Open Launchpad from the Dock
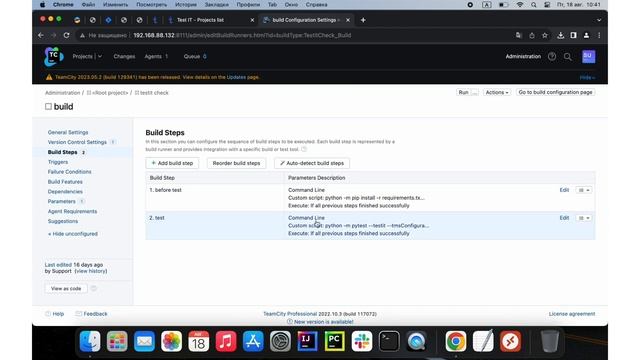Viewport: 640px width, 360px height. 117,341
